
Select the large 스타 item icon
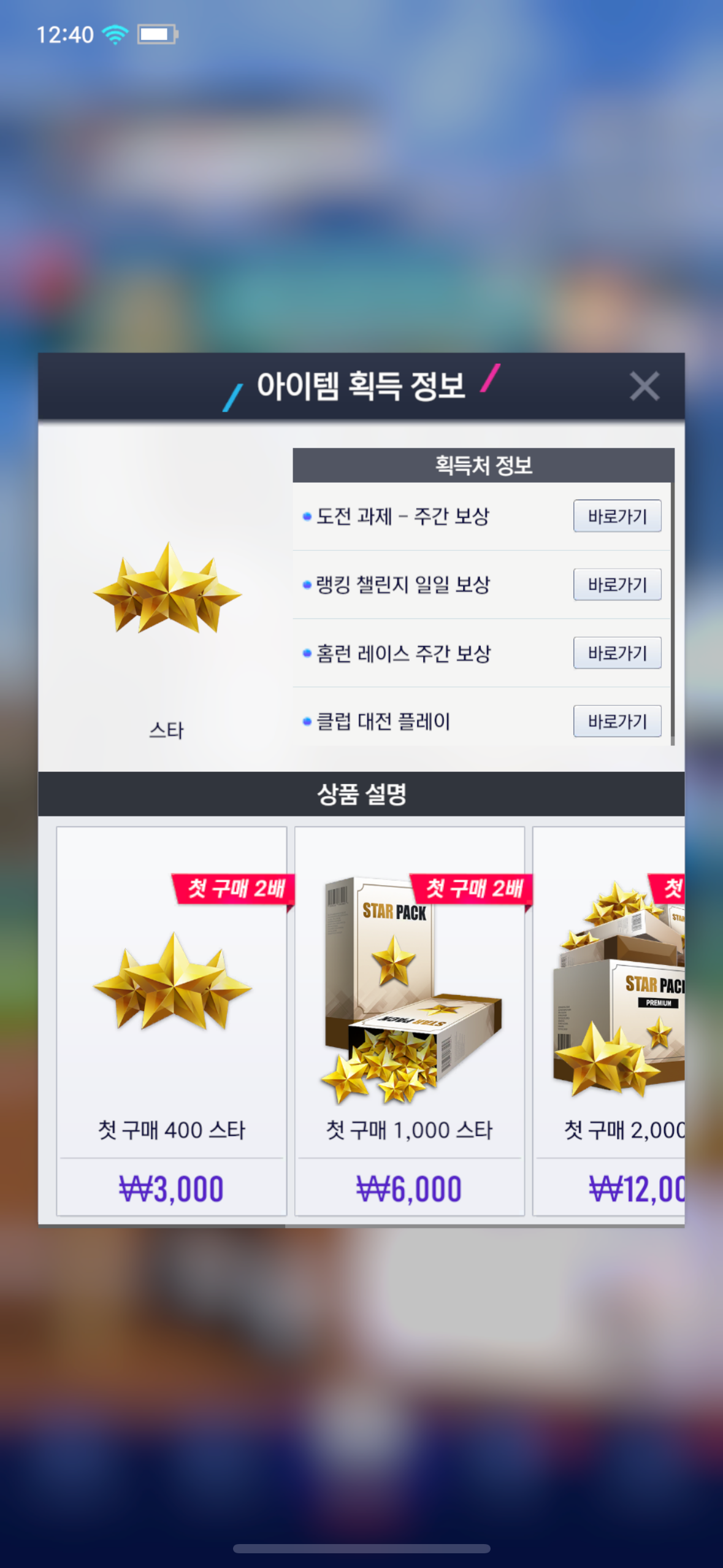click(167, 588)
